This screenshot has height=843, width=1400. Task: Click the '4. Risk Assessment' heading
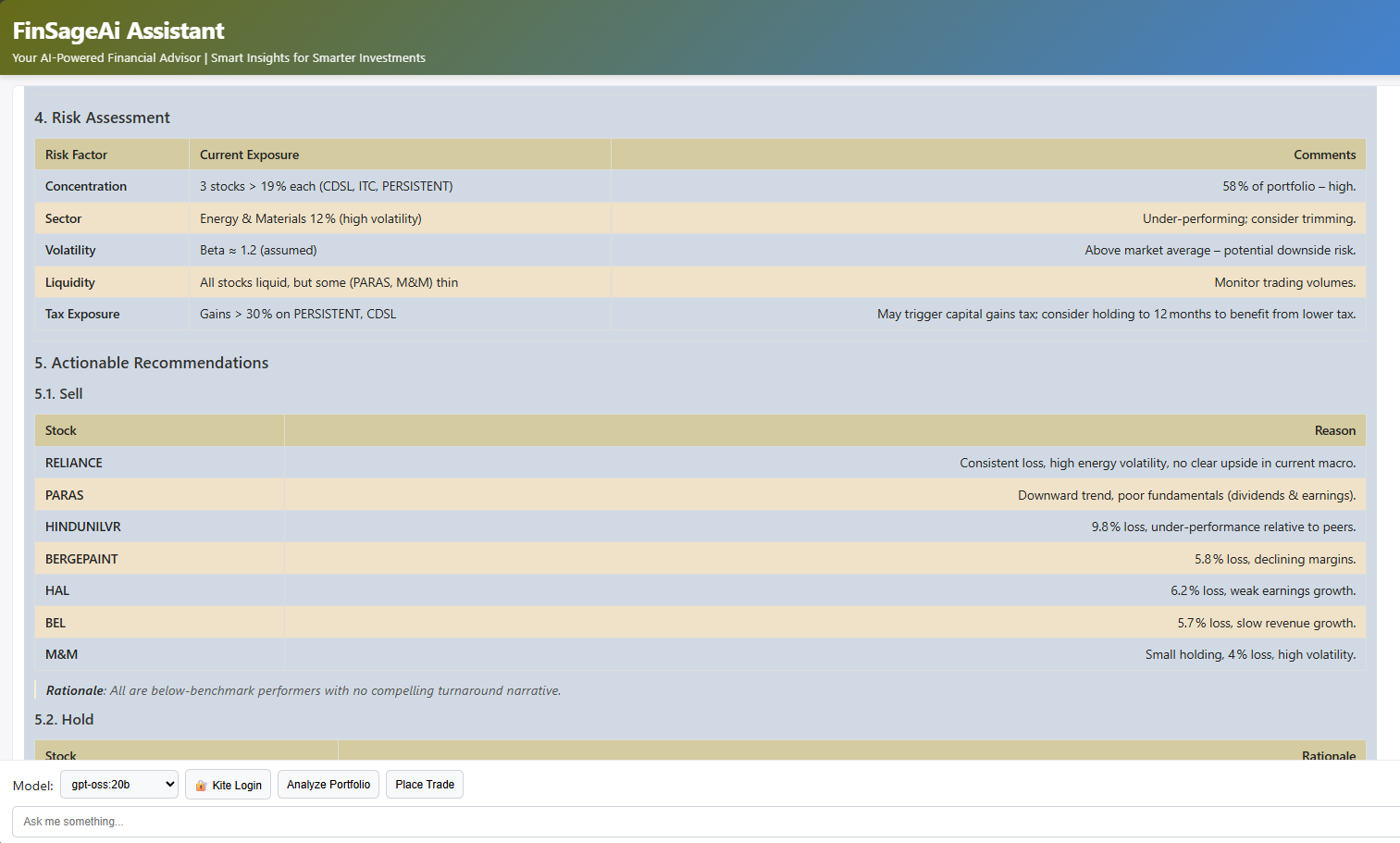point(102,118)
